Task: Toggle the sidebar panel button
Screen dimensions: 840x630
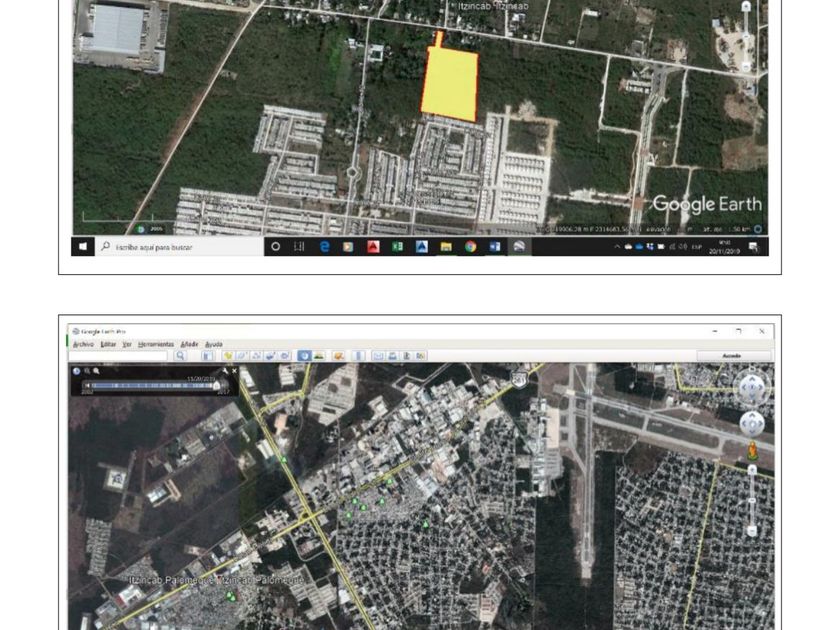Action: coord(206,355)
